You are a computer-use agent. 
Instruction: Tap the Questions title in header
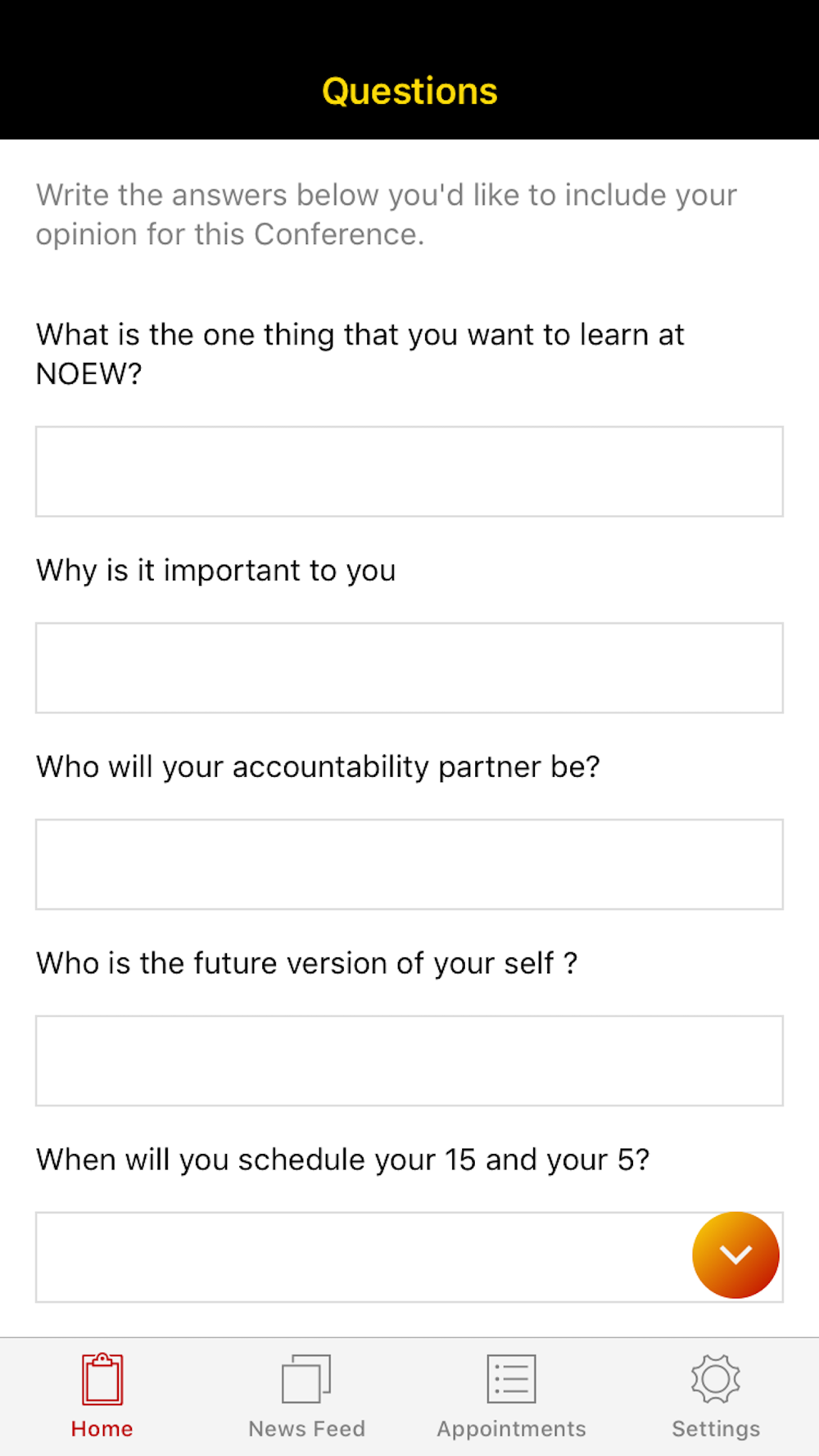(409, 91)
